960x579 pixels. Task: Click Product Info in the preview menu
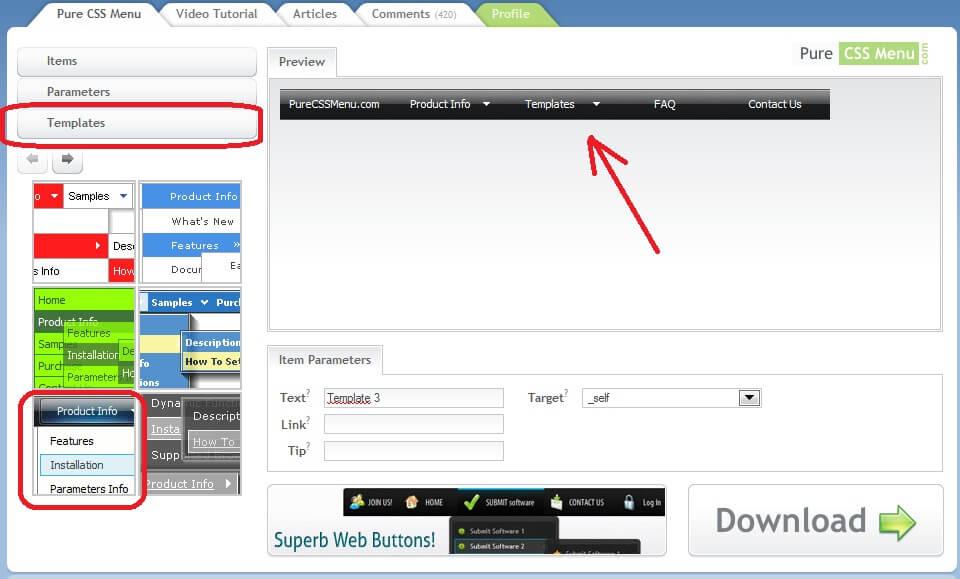tap(440, 104)
